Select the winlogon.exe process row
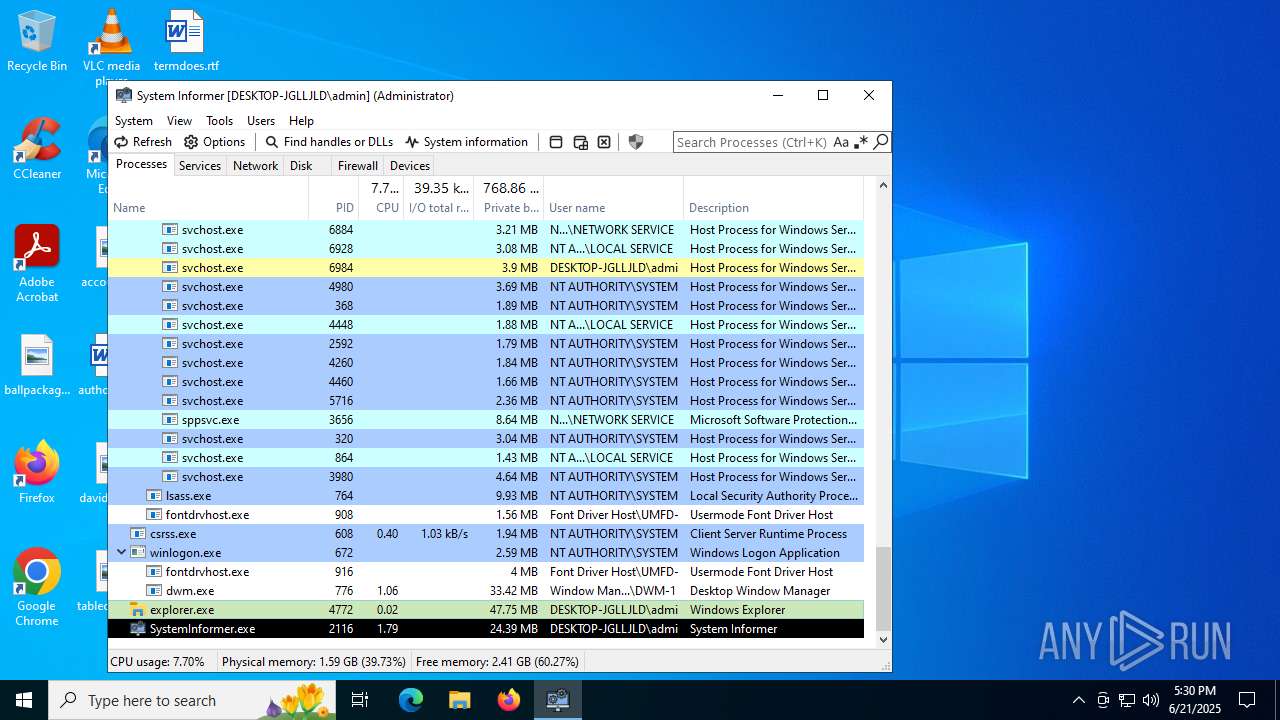The image size is (1280, 720). [486, 553]
